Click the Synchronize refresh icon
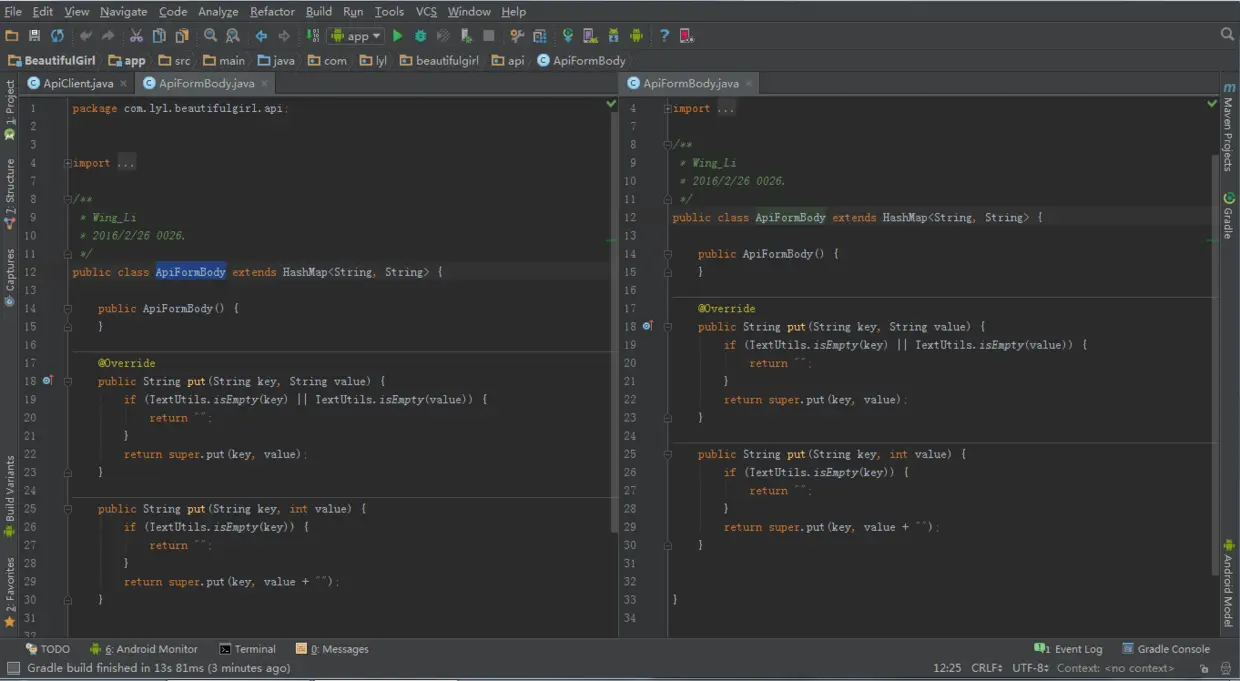The width and height of the screenshot is (1240, 681). point(57,36)
